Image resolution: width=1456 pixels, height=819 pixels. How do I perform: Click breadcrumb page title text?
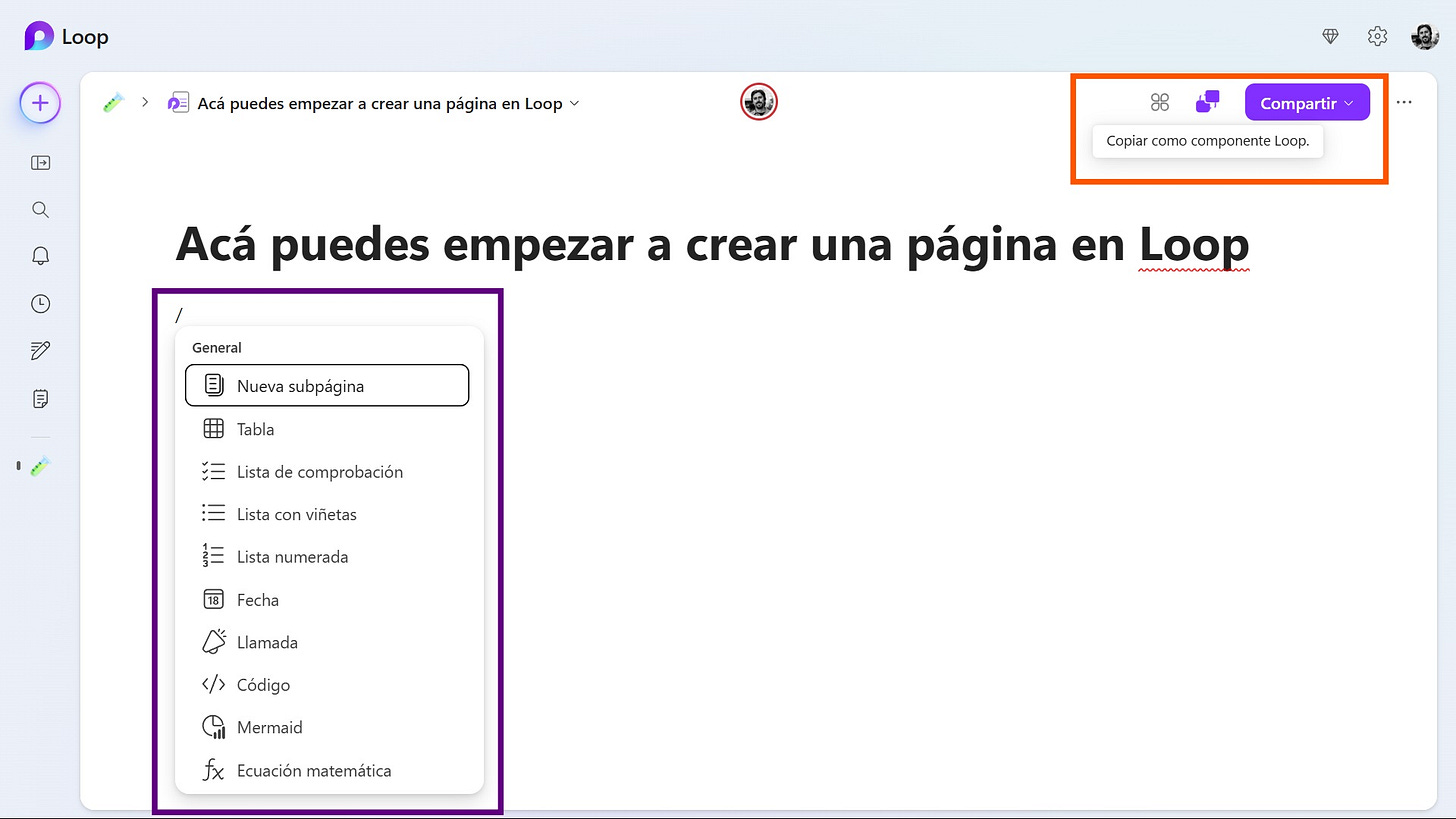(x=380, y=103)
